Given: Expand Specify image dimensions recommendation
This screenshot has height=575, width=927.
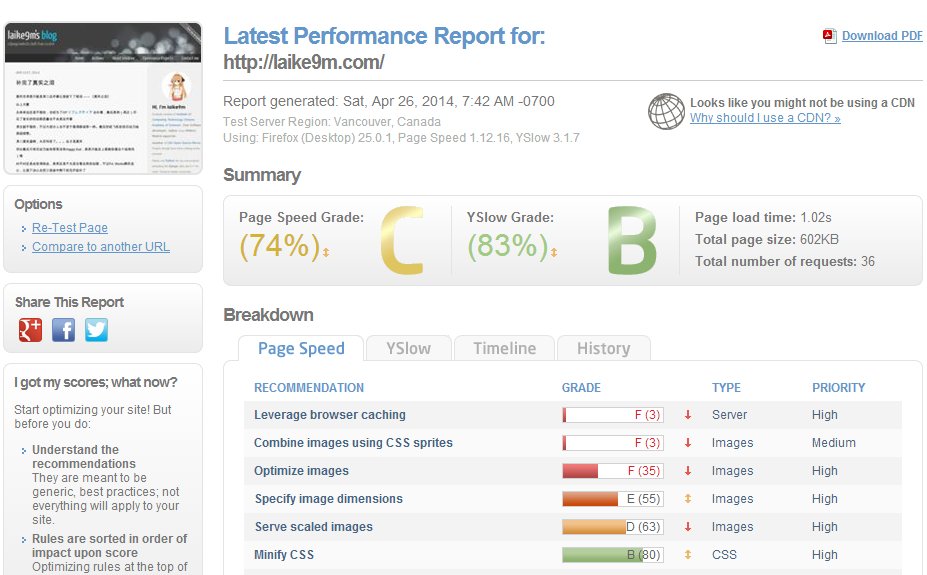Looking at the screenshot, I should pos(329,499).
